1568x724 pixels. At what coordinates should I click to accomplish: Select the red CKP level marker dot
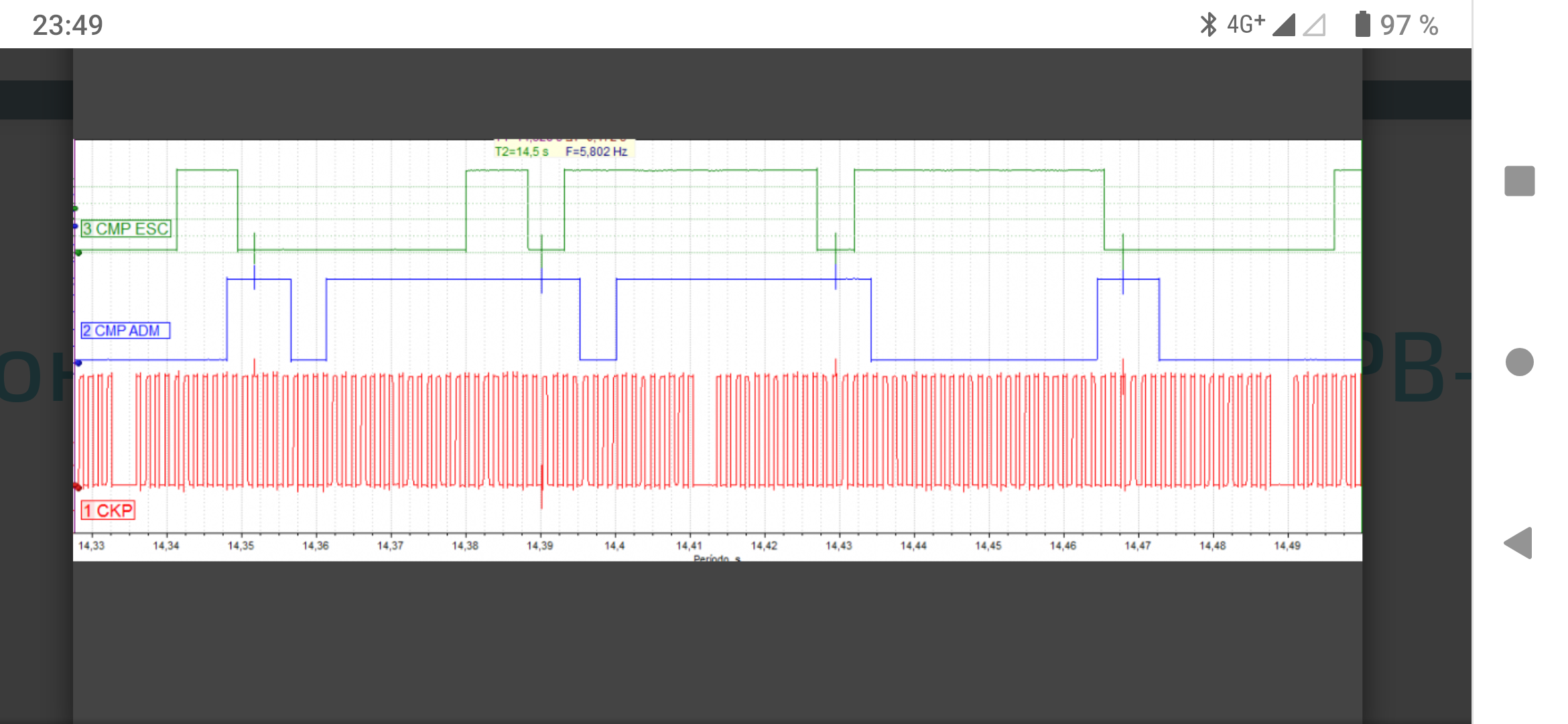click(78, 487)
